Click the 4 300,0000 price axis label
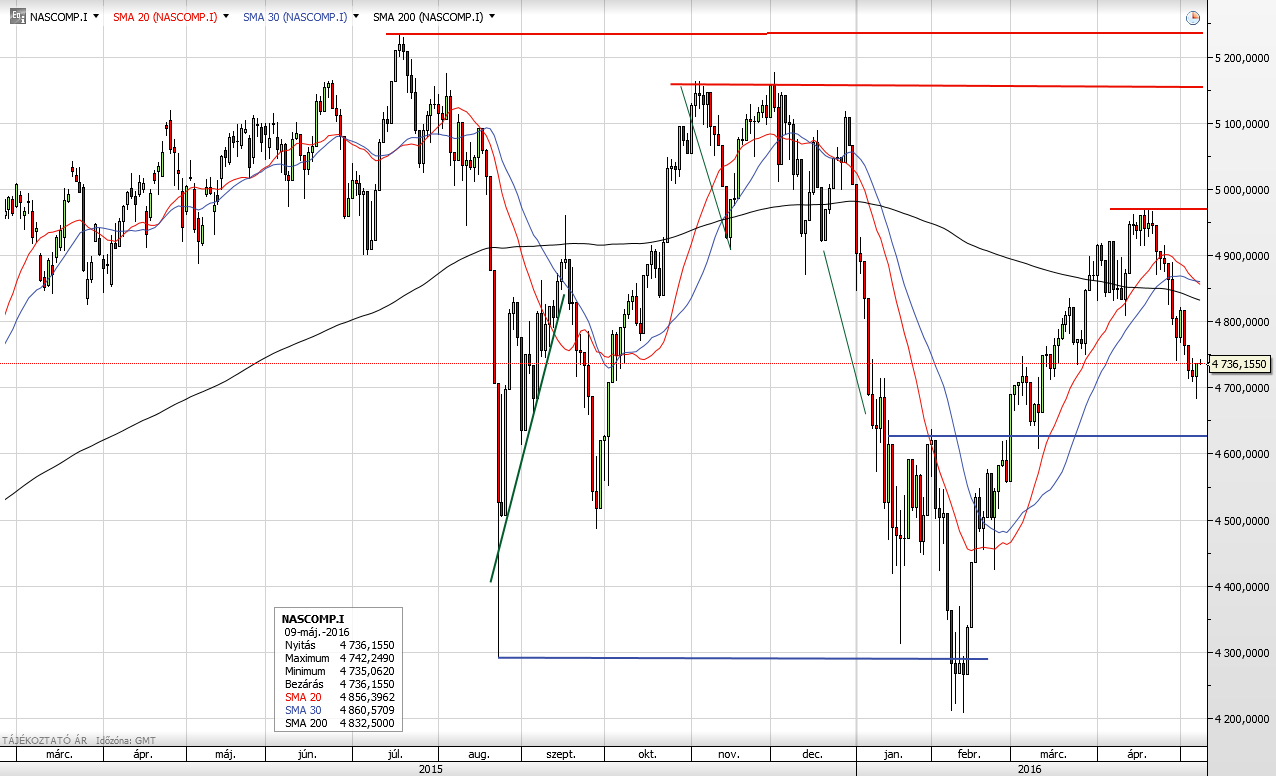The width and height of the screenshot is (1276, 776). (x=1241, y=653)
